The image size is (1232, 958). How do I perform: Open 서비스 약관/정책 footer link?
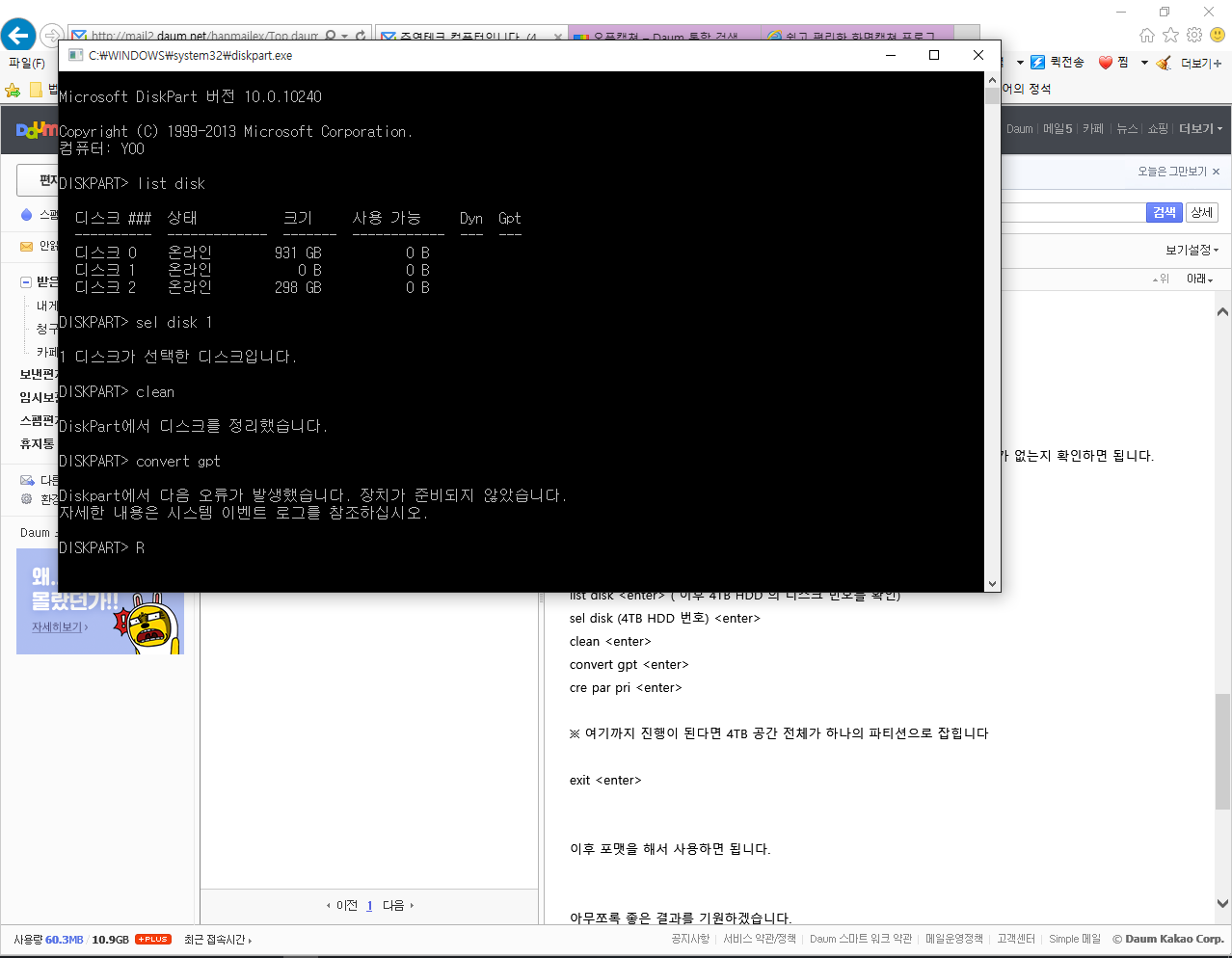click(x=760, y=939)
